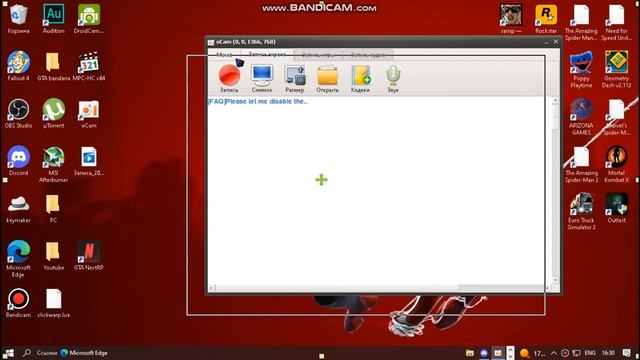Select the Запись_20... video file on desktop

89,161
